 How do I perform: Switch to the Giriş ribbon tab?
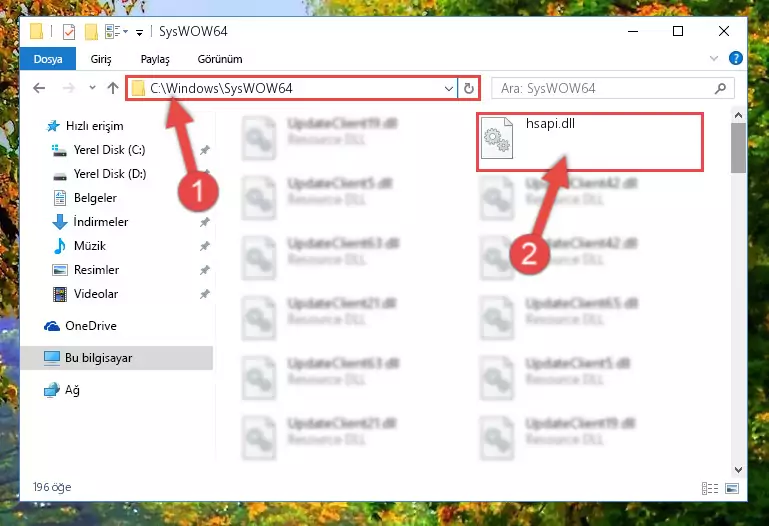pyautogui.click(x=101, y=59)
